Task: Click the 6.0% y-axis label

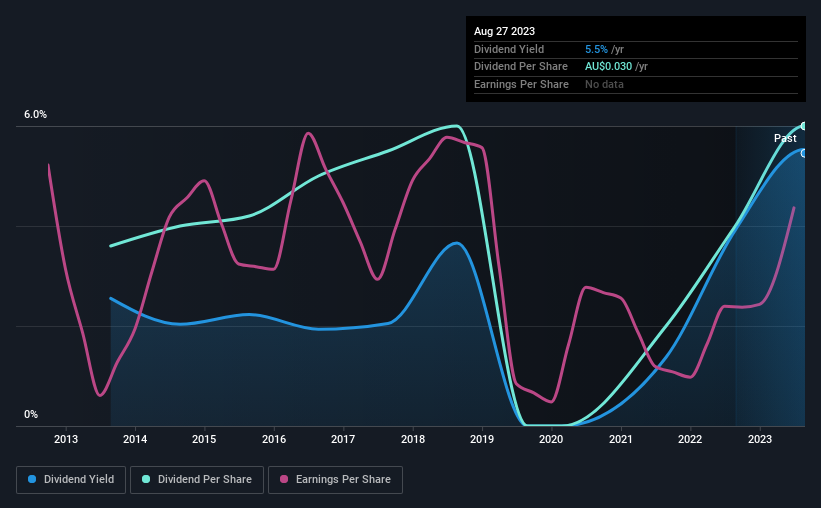Action: tap(35, 114)
